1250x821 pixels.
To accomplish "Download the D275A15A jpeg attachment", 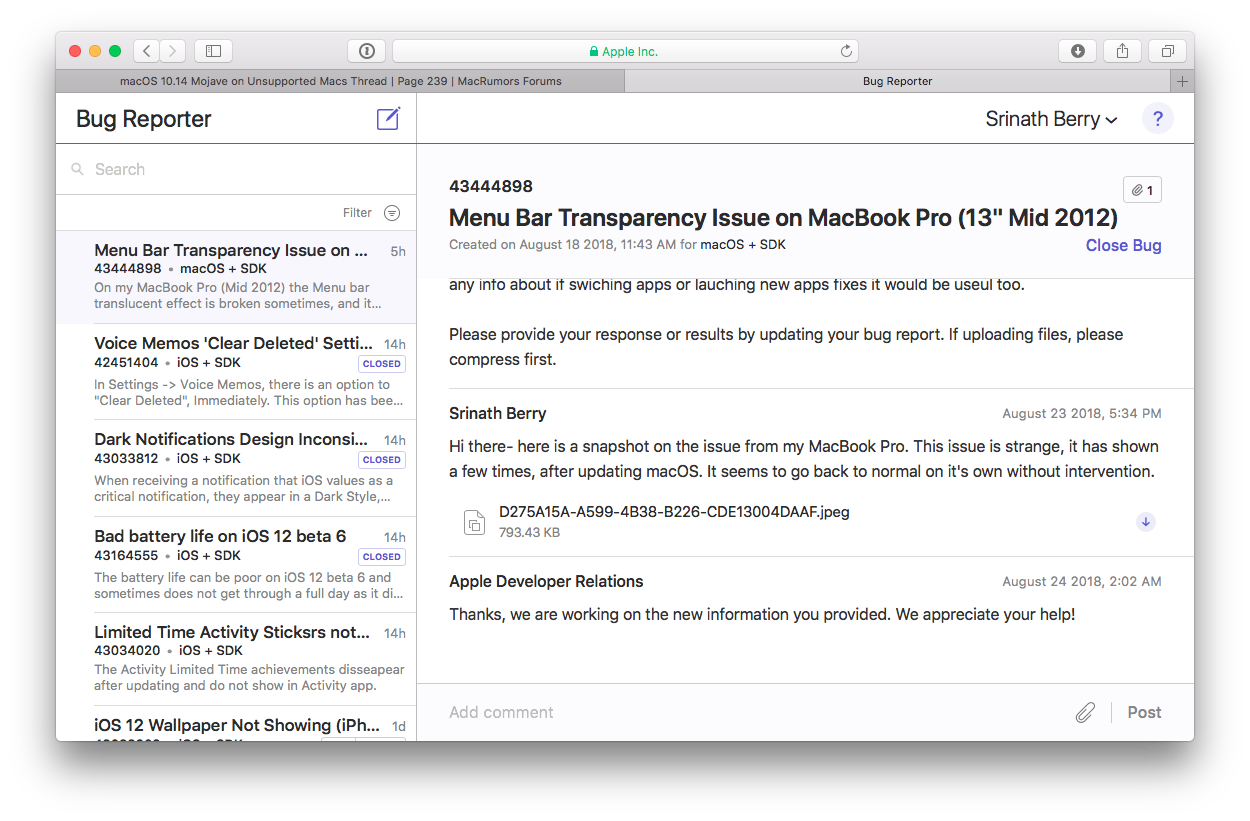I will pyautogui.click(x=1146, y=522).
